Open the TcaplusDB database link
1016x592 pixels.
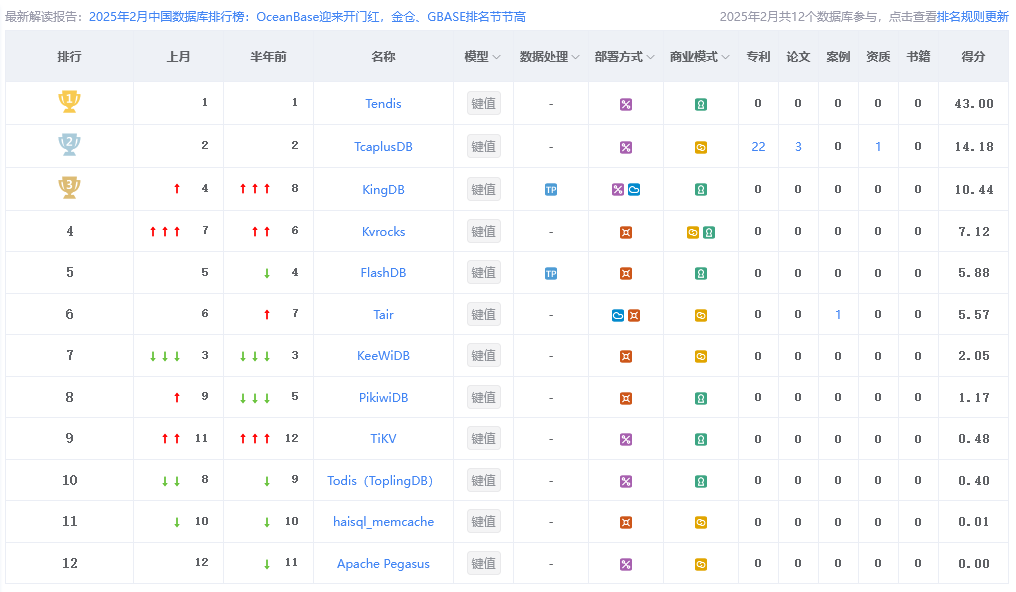tap(384, 147)
